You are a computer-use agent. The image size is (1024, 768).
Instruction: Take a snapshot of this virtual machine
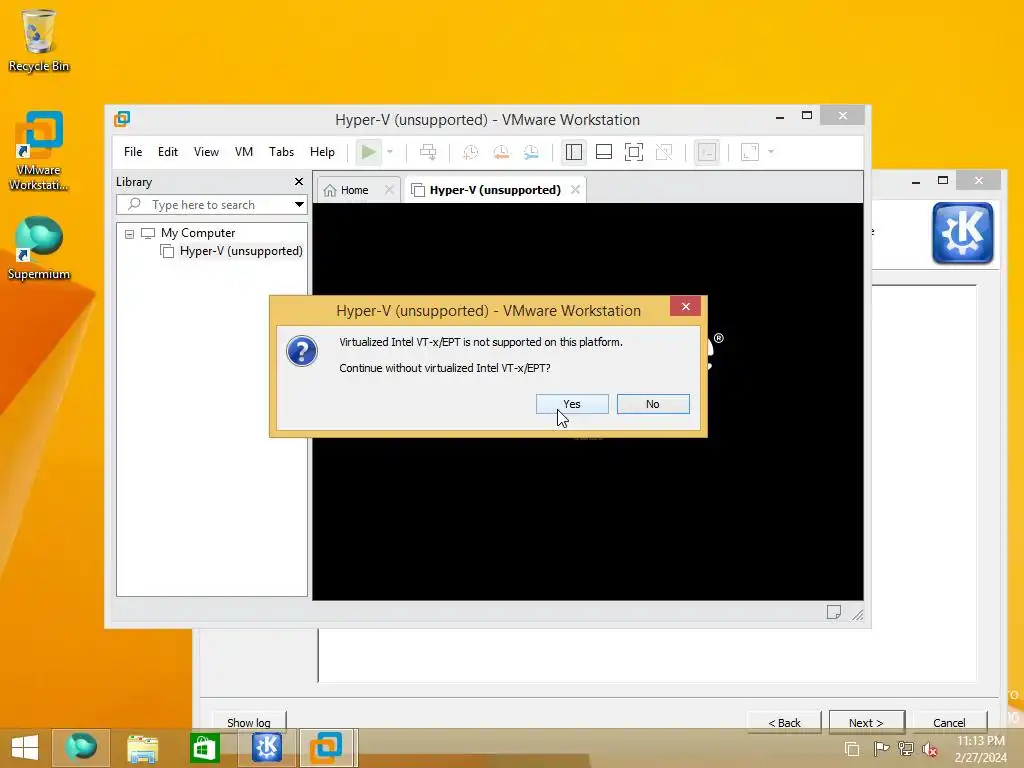(x=470, y=152)
